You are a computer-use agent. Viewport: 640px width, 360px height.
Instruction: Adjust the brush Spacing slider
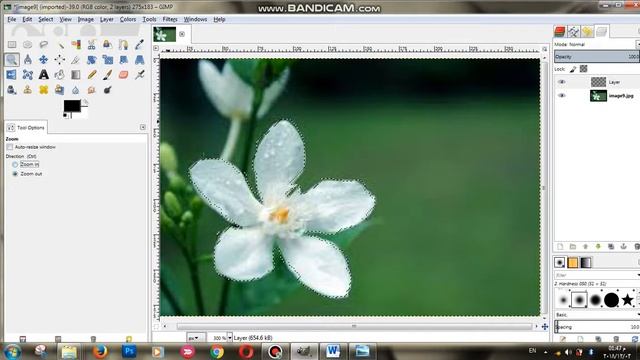(x=597, y=327)
